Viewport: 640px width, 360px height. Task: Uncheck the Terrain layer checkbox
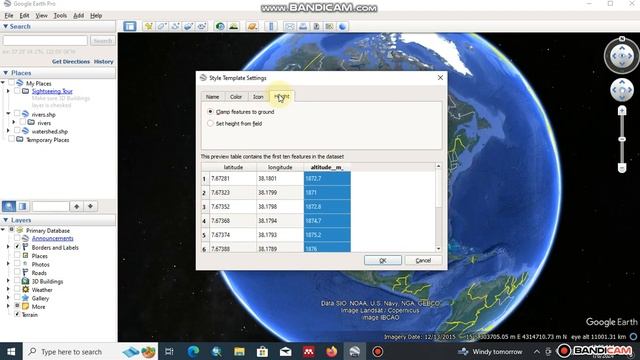17,314
